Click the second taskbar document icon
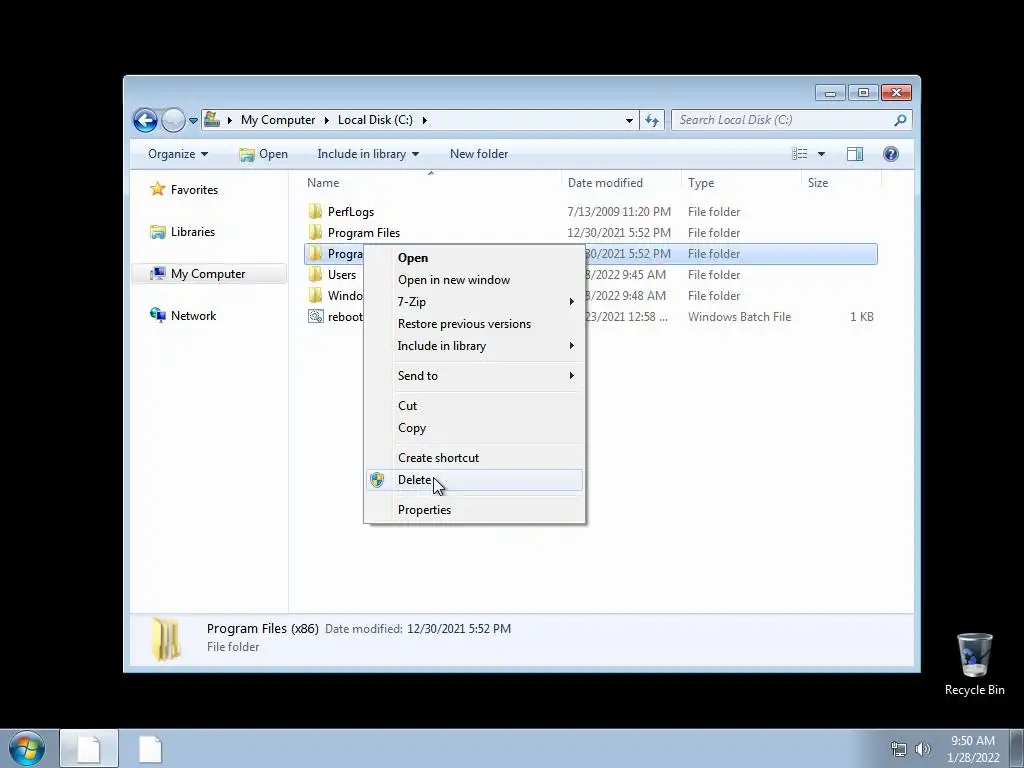 (150, 749)
